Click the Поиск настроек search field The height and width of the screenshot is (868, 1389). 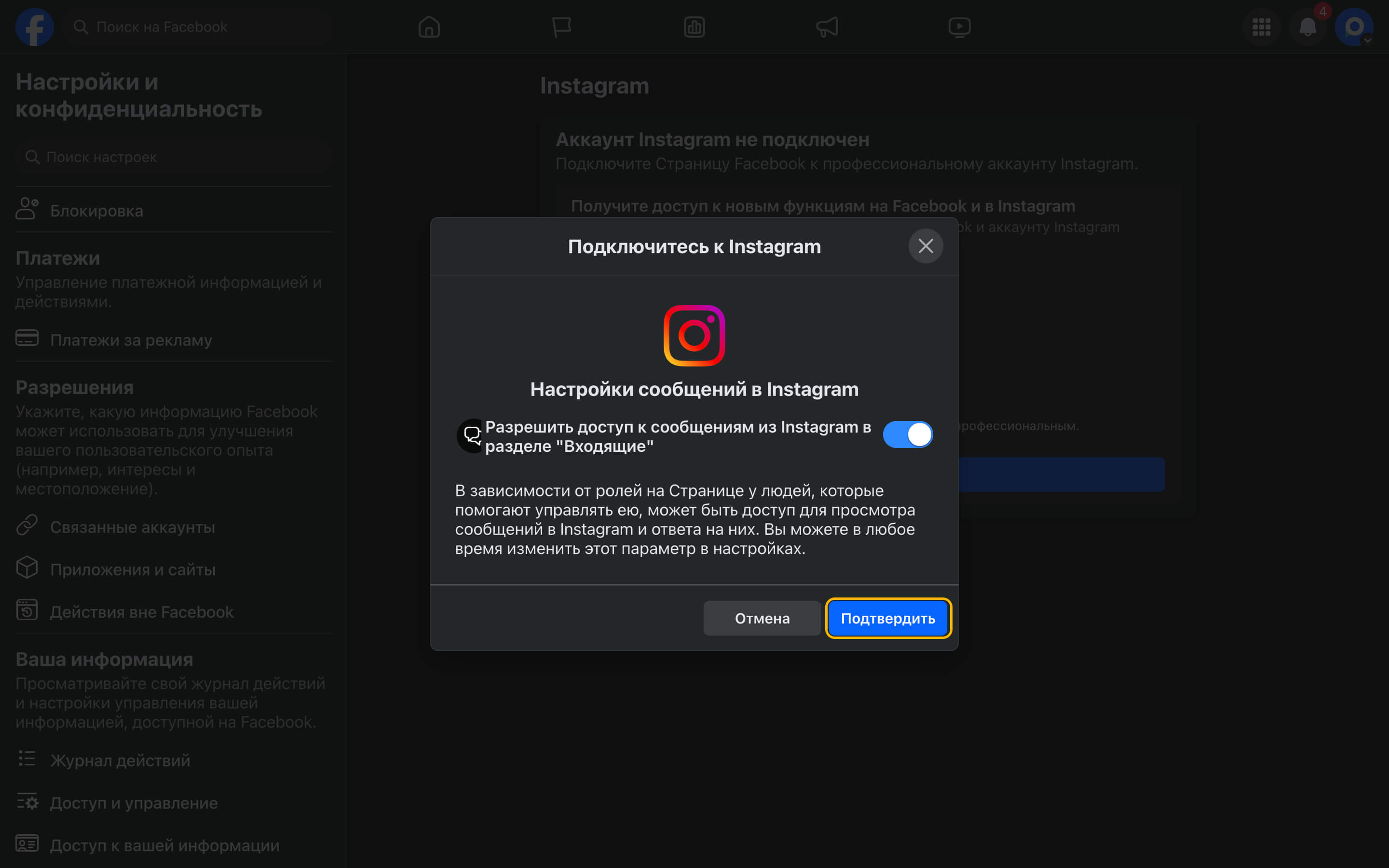[172, 157]
